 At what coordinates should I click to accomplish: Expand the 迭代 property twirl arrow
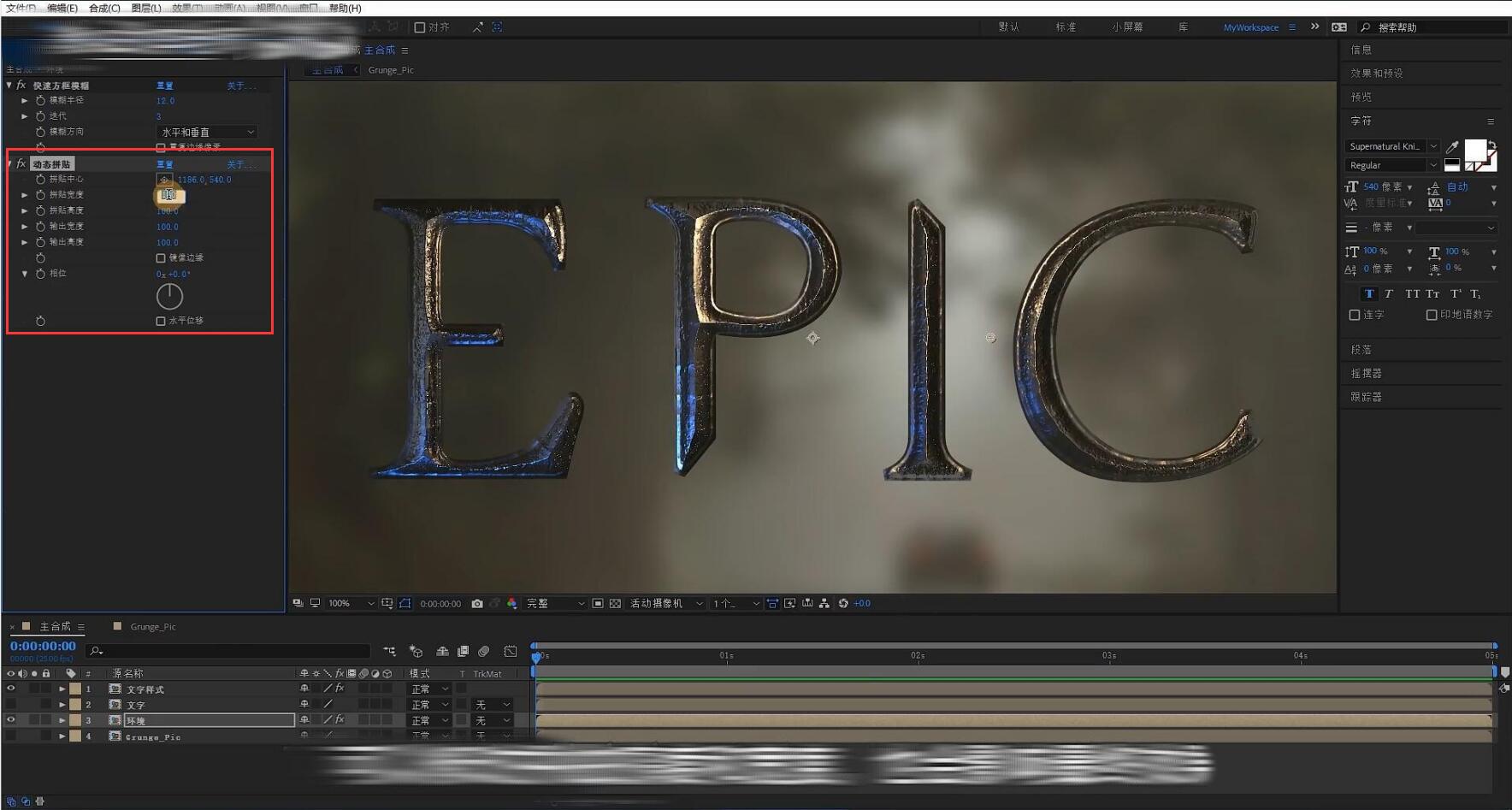[x=25, y=116]
